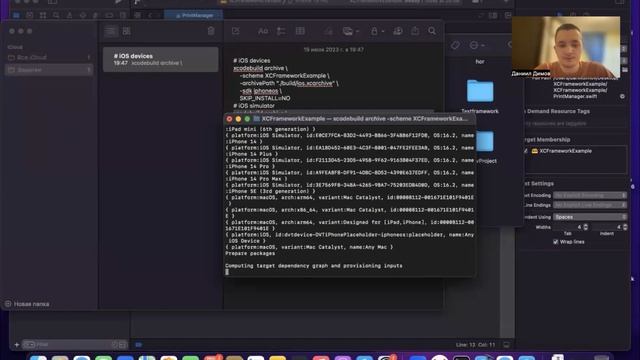The height and width of the screenshot is (360, 640).
Task: Click the collaborate icon in Notes toolbar
Action: 398,31
